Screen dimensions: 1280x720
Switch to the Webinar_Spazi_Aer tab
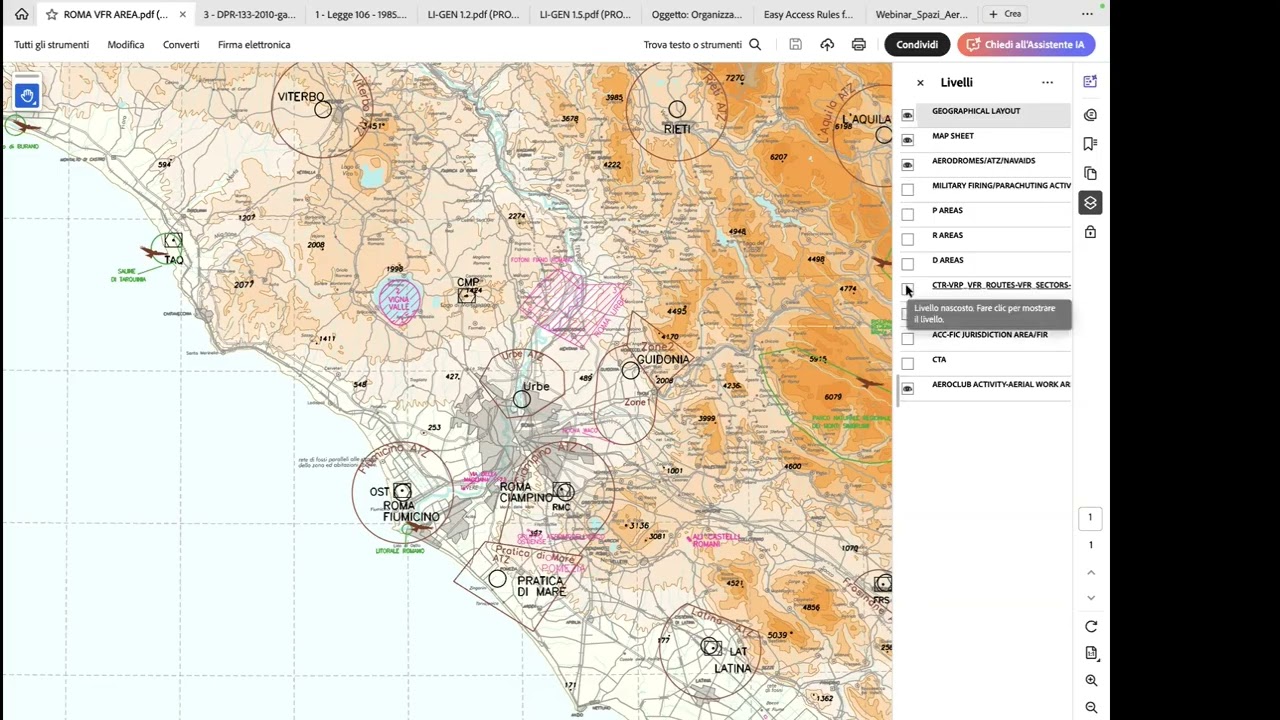point(921,14)
